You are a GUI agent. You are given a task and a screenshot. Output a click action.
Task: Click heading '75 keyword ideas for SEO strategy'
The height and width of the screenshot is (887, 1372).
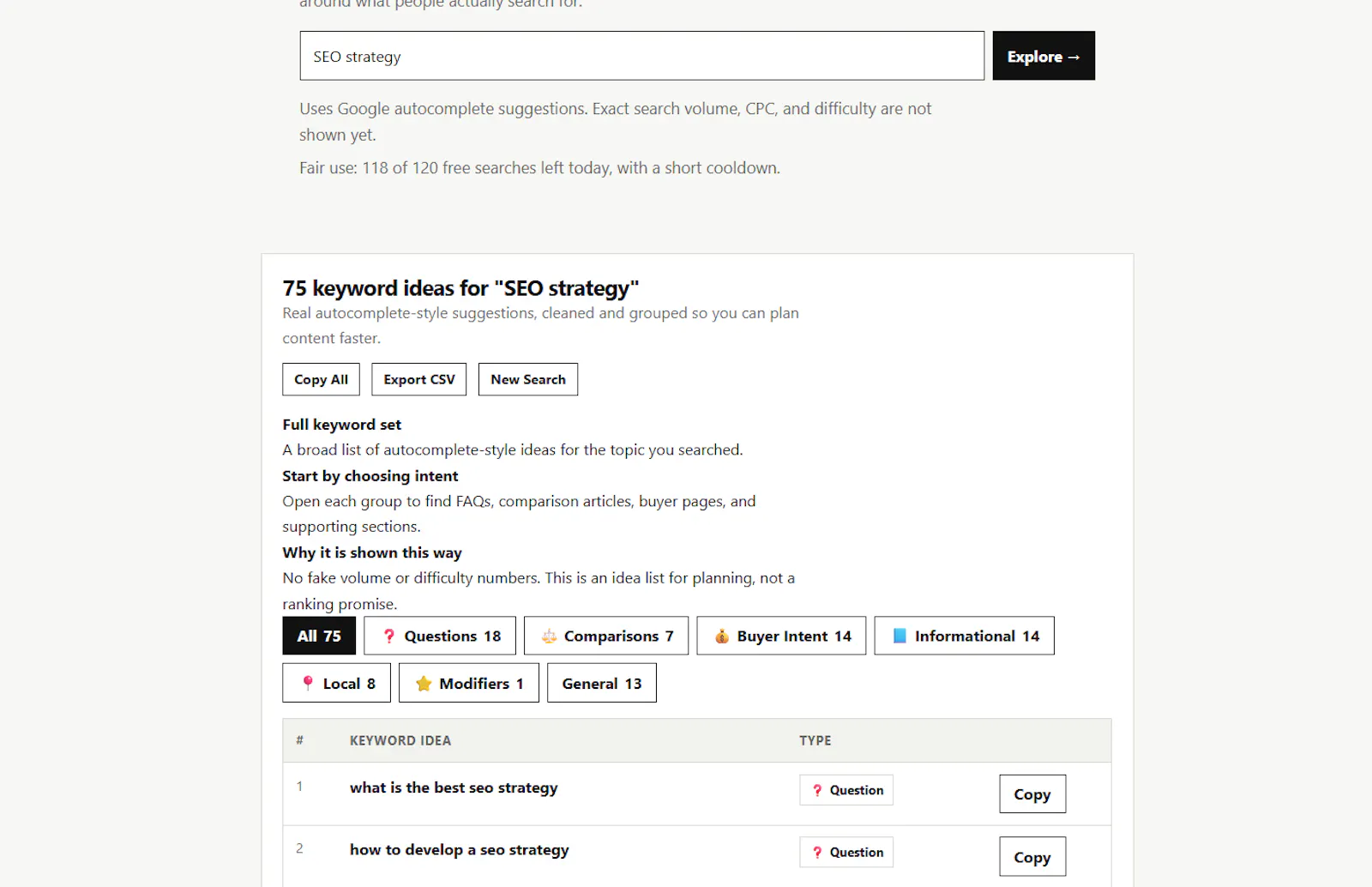coord(460,288)
